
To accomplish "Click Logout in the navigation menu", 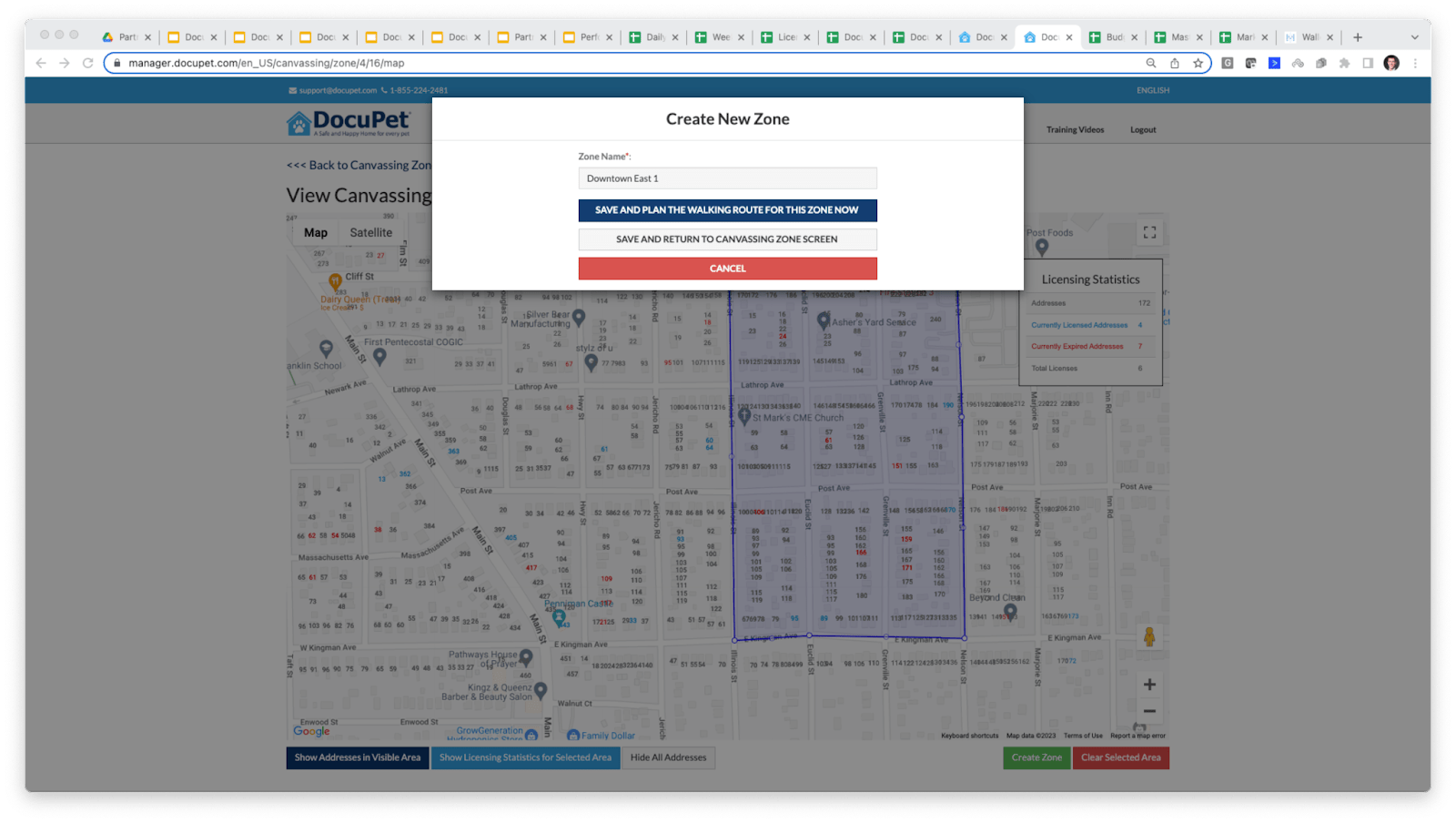I will click(x=1143, y=129).
